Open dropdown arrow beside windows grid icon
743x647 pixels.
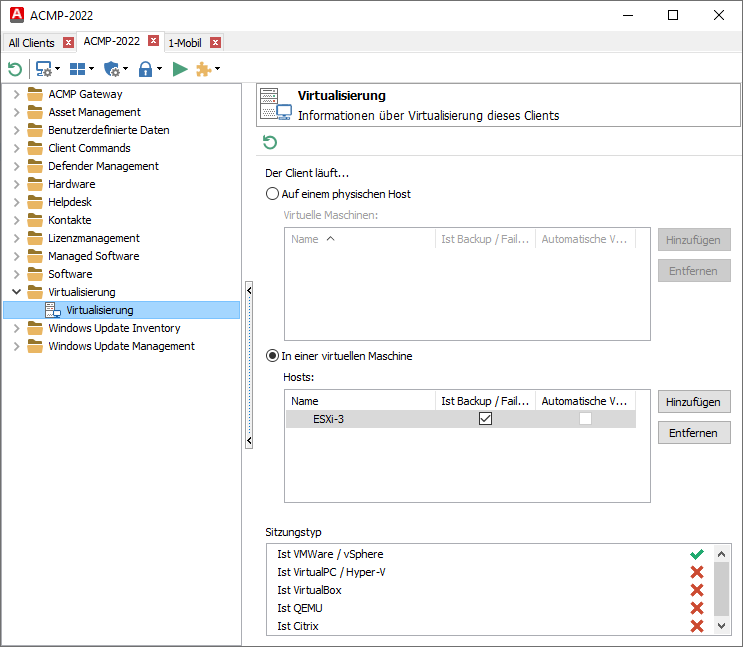pyautogui.click(x=91, y=69)
